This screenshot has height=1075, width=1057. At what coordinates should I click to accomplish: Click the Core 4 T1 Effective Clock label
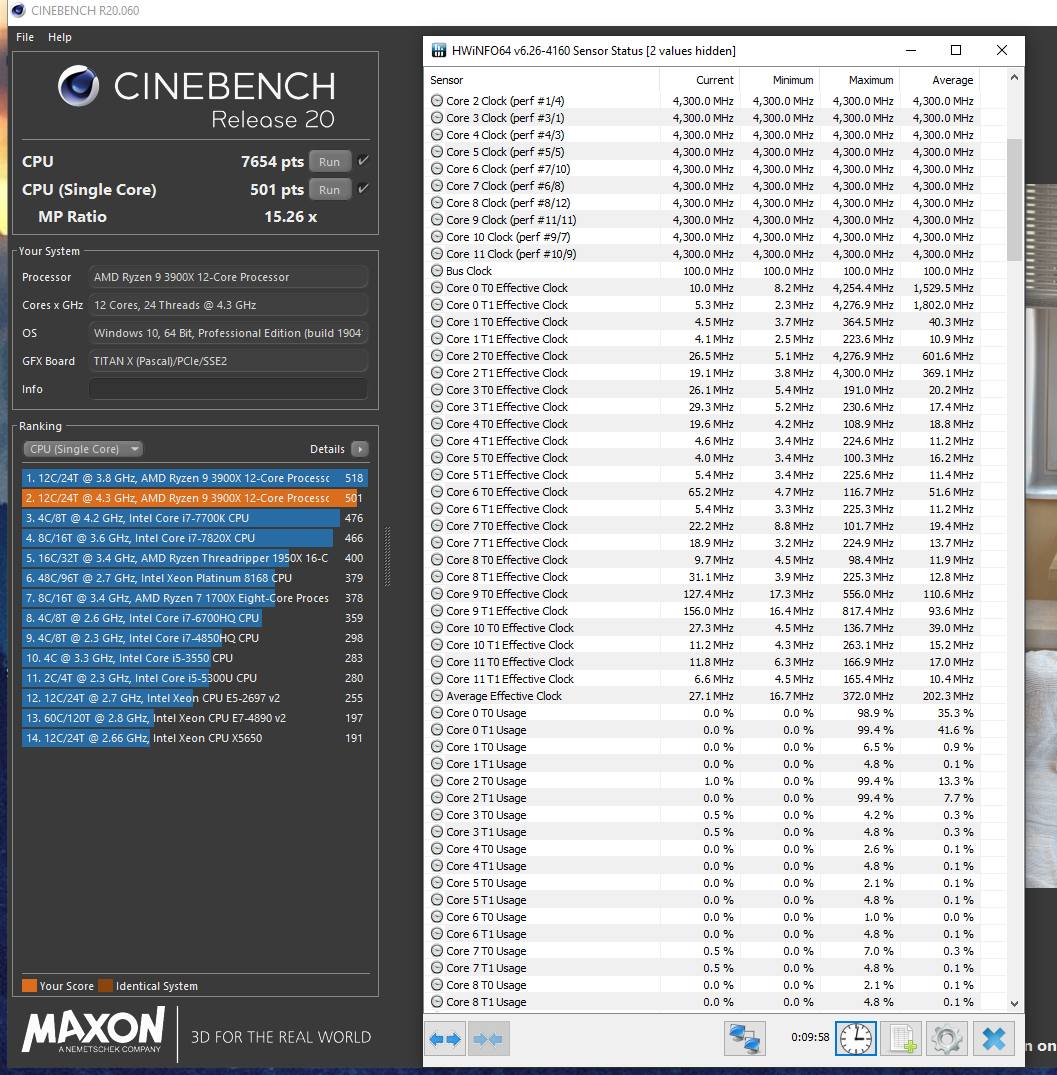[x=507, y=441]
